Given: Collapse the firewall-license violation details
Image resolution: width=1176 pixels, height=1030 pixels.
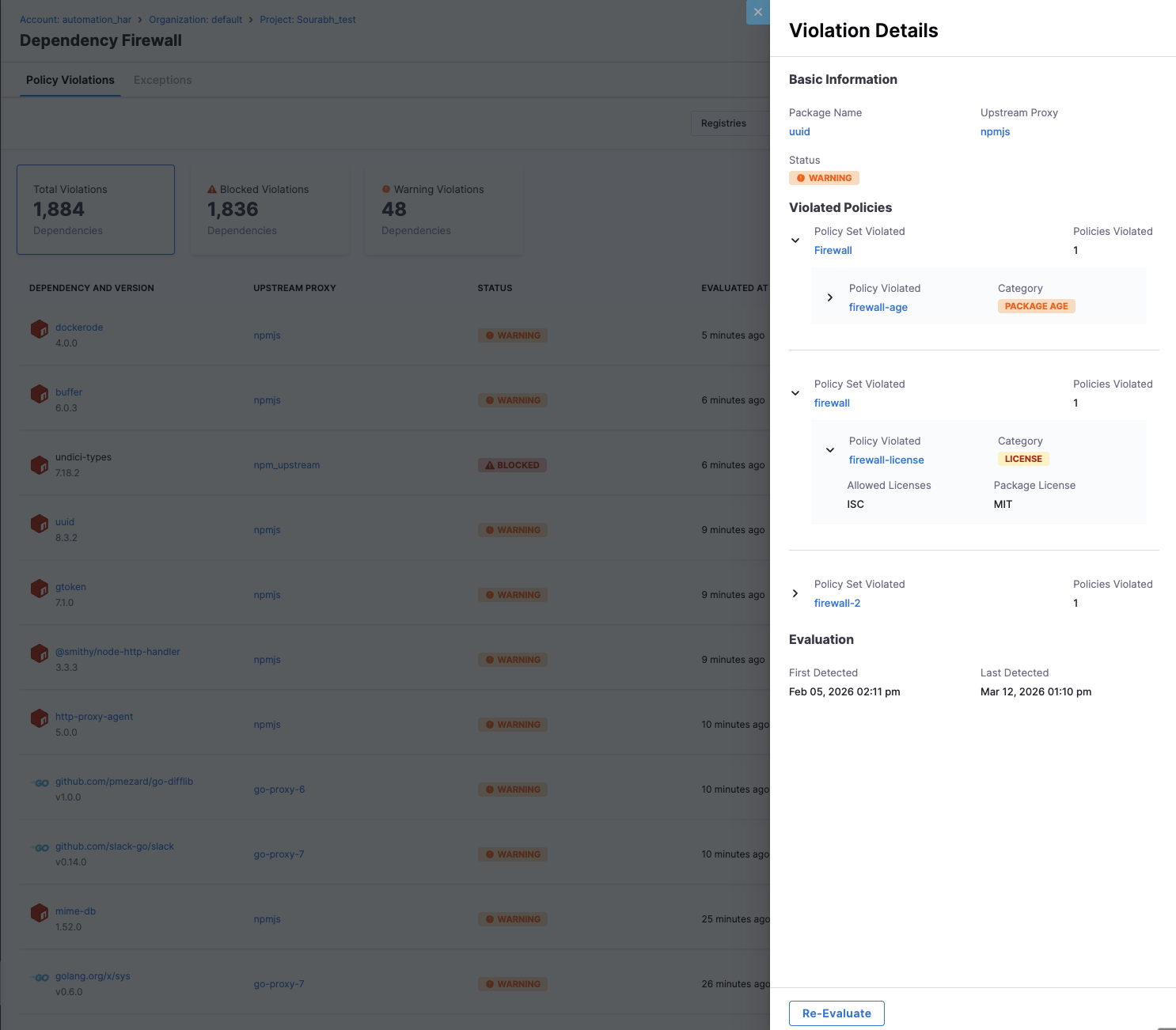Looking at the screenshot, I should [x=829, y=449].
